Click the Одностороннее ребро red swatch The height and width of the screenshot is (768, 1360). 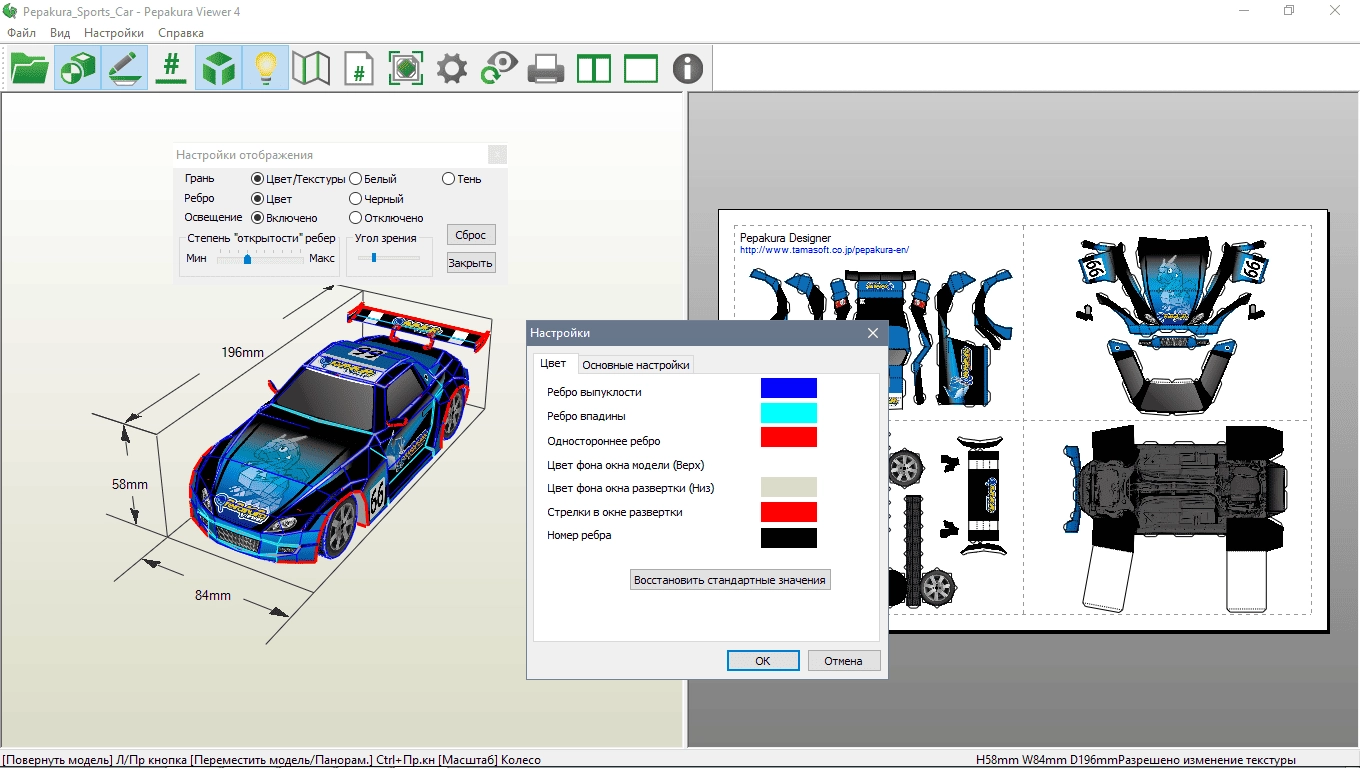pos(789,437)
